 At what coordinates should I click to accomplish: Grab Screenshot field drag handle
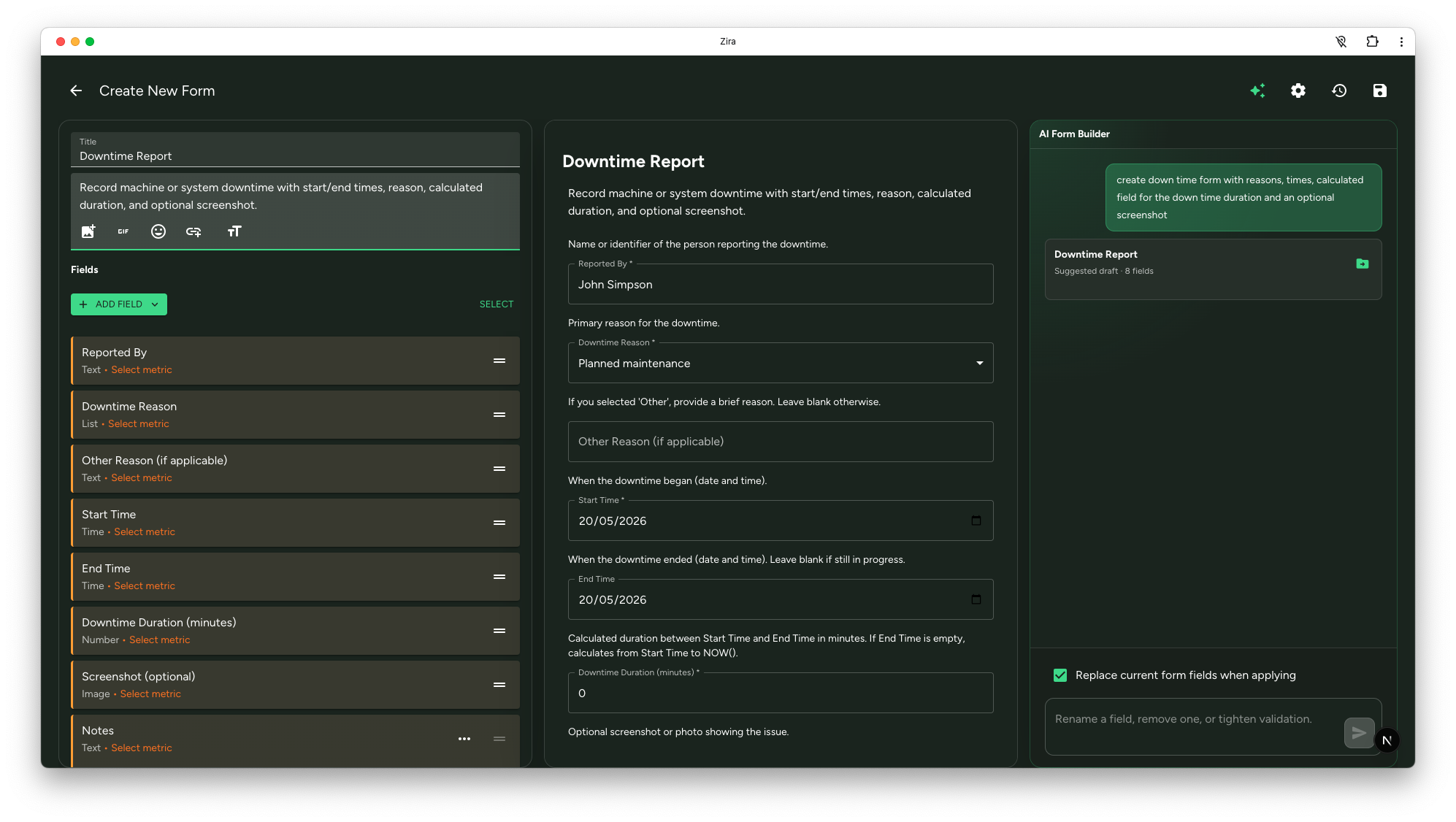click(x=499, y=685)
